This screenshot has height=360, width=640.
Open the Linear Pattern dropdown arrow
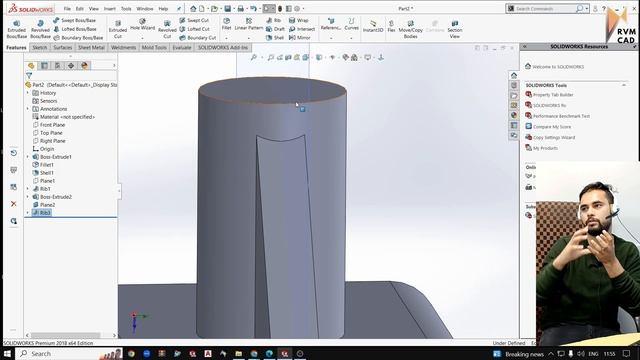[249, 38]
